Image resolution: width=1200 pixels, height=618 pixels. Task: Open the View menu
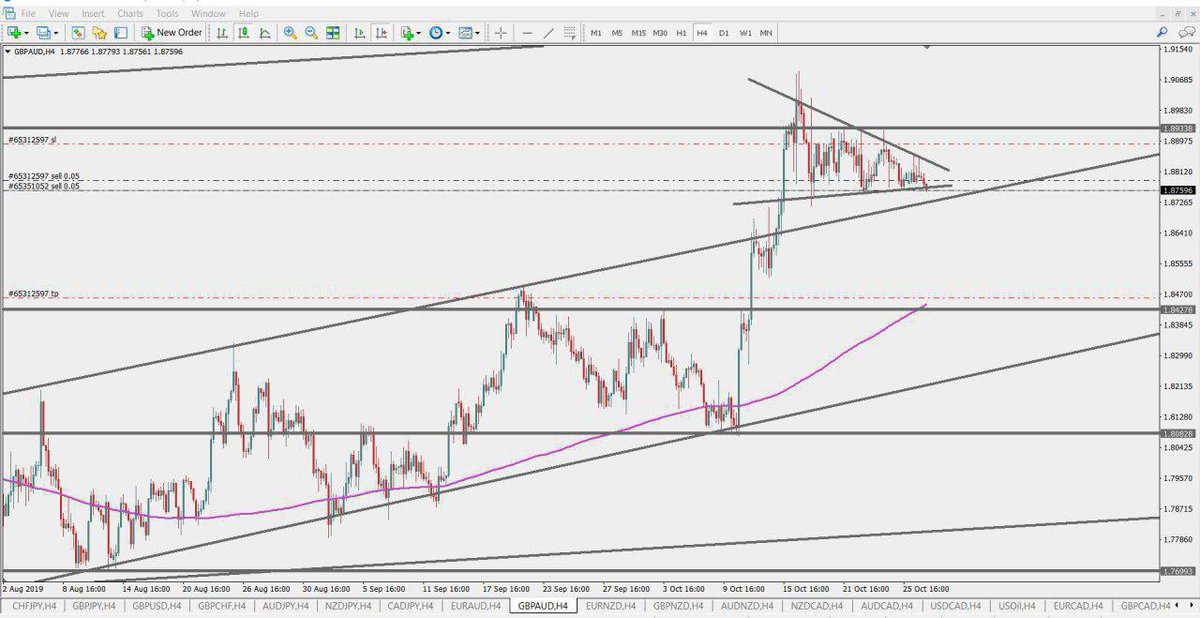click(59, 14)
